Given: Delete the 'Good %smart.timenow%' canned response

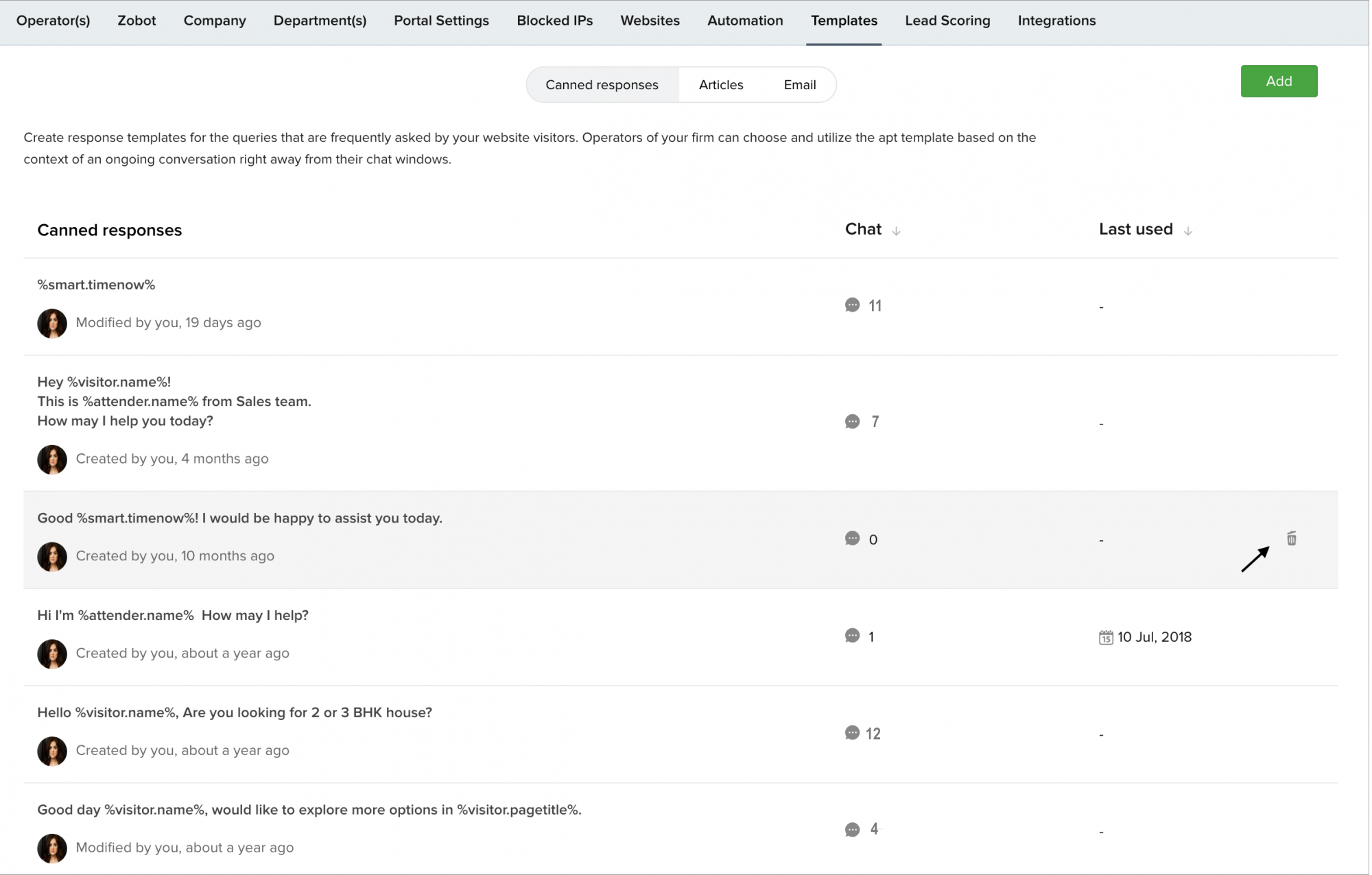Looking at the screenshot, I should pyautogui.click(x=1291, y=538).
